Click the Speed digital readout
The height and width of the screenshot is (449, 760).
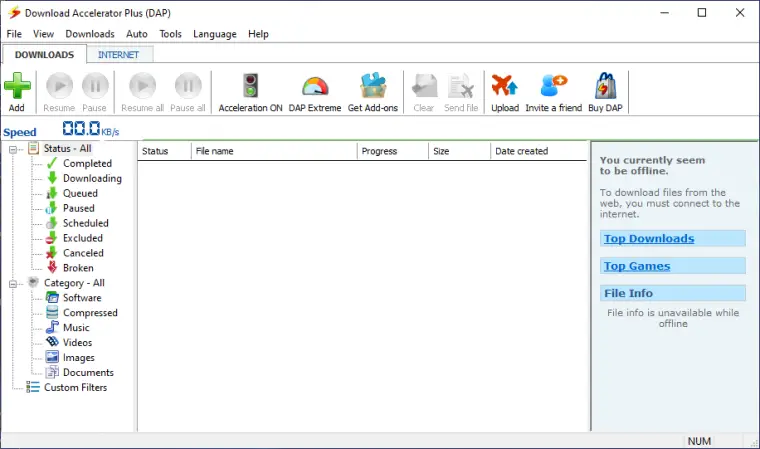tap(81, 128)
